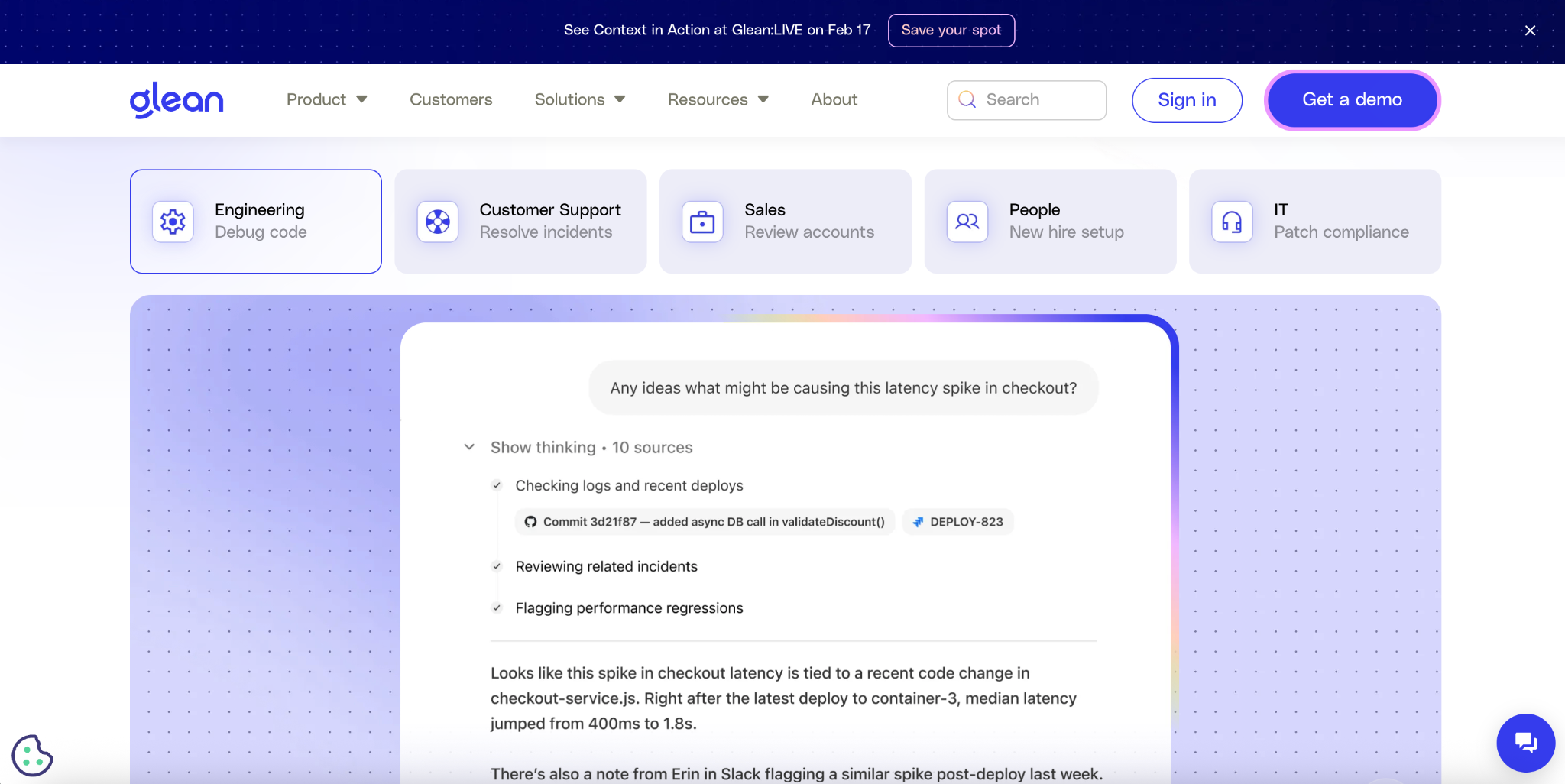1565x784 pixels.
Task: Click the Sign in button
Action: [1187, 100]
